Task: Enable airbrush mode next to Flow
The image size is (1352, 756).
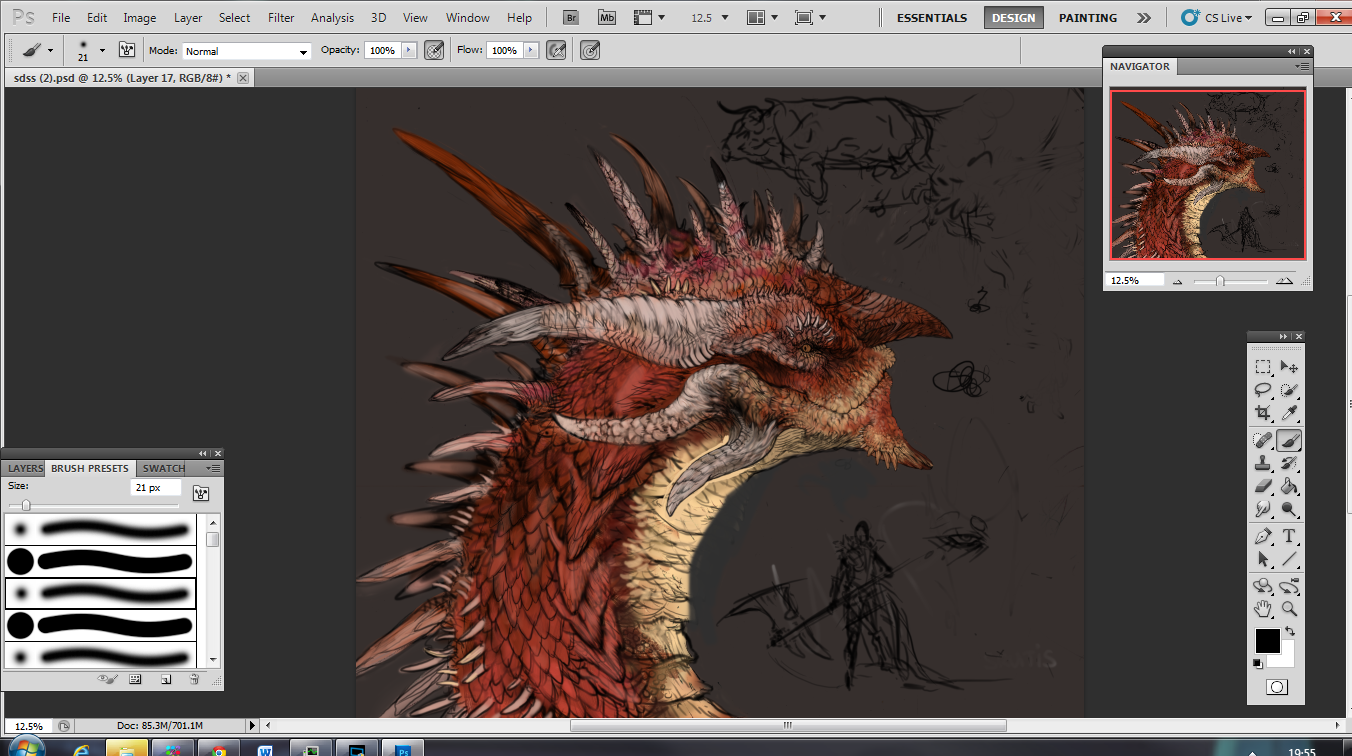Action: [x=557, y=50]
